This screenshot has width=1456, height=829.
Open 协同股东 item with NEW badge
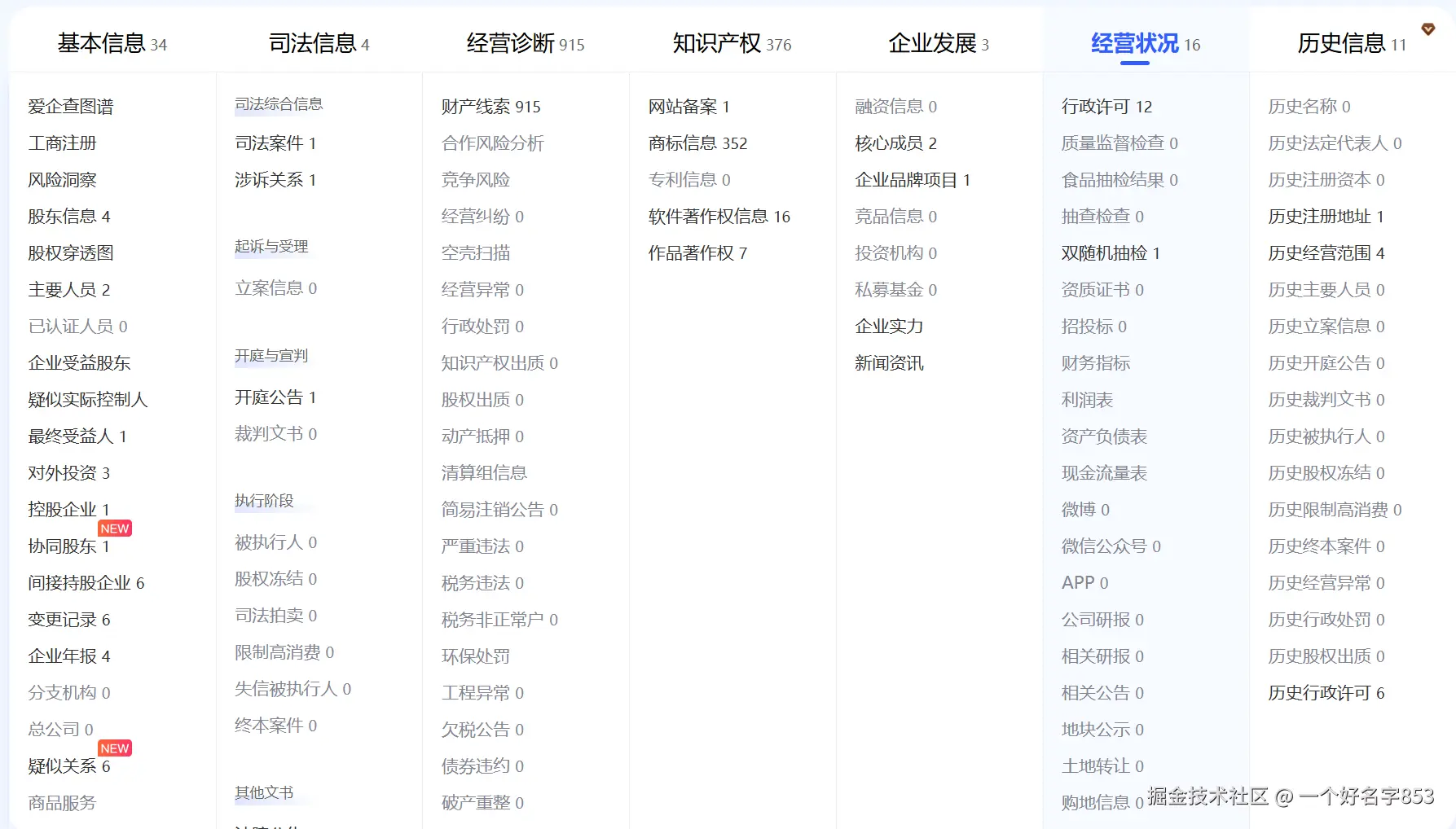68,546
